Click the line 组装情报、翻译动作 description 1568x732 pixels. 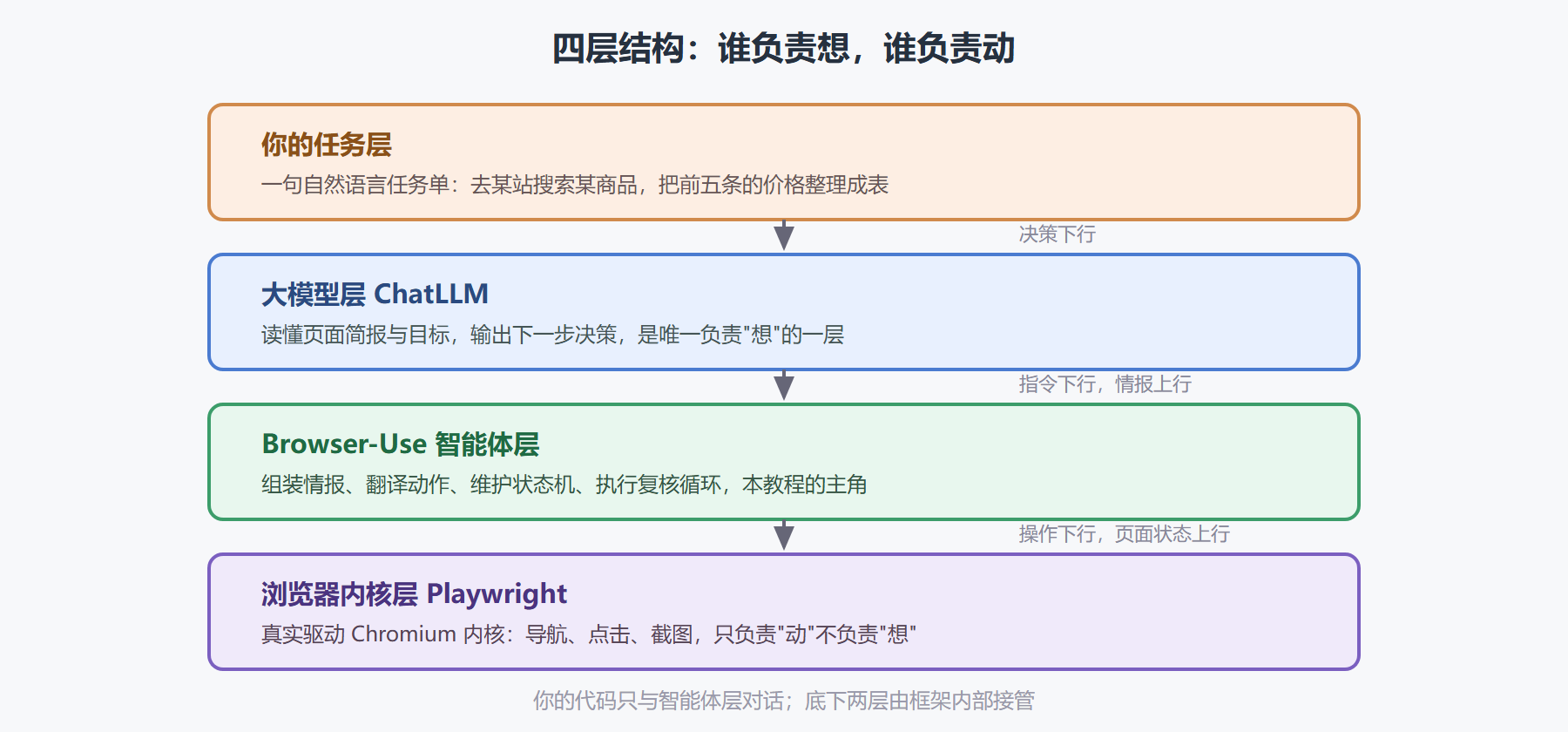(x=564, y=485)
